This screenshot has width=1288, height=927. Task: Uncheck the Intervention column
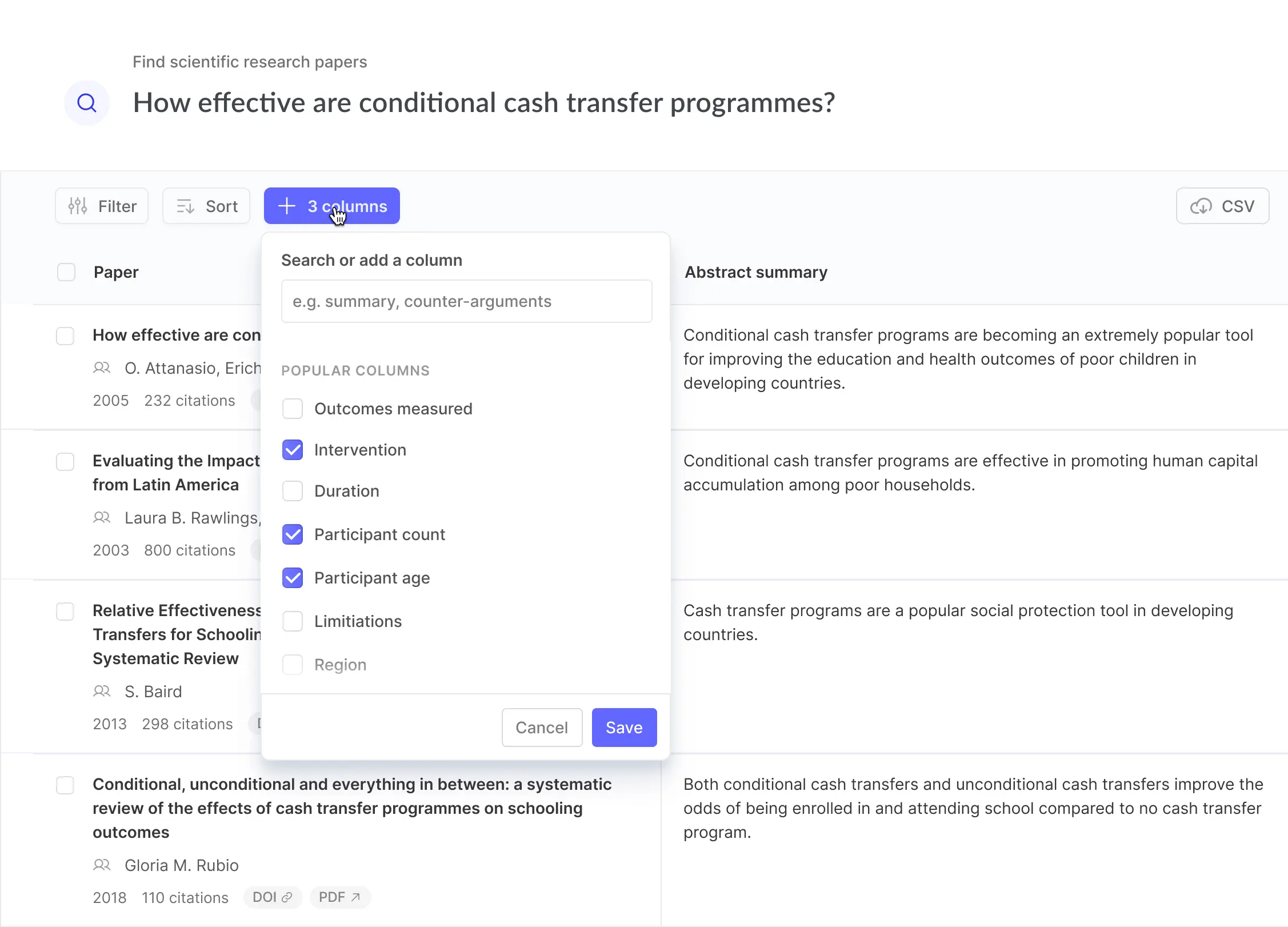pyautogui.click(x=293, y=450)
